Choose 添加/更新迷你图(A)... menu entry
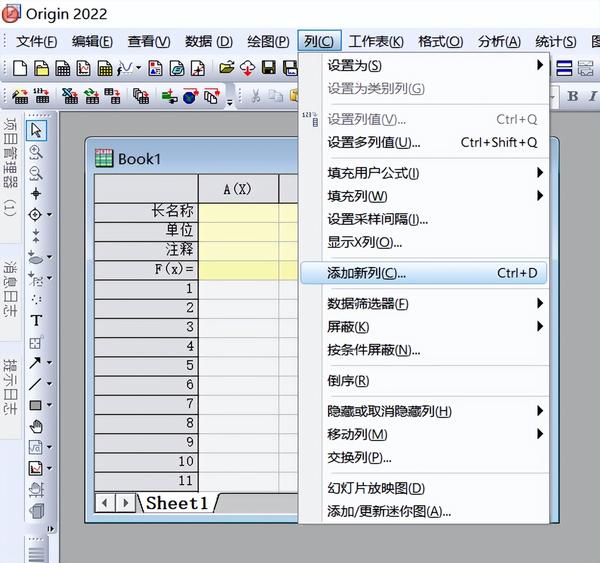This screenshot has width=600, height=563. coord(424,511)
